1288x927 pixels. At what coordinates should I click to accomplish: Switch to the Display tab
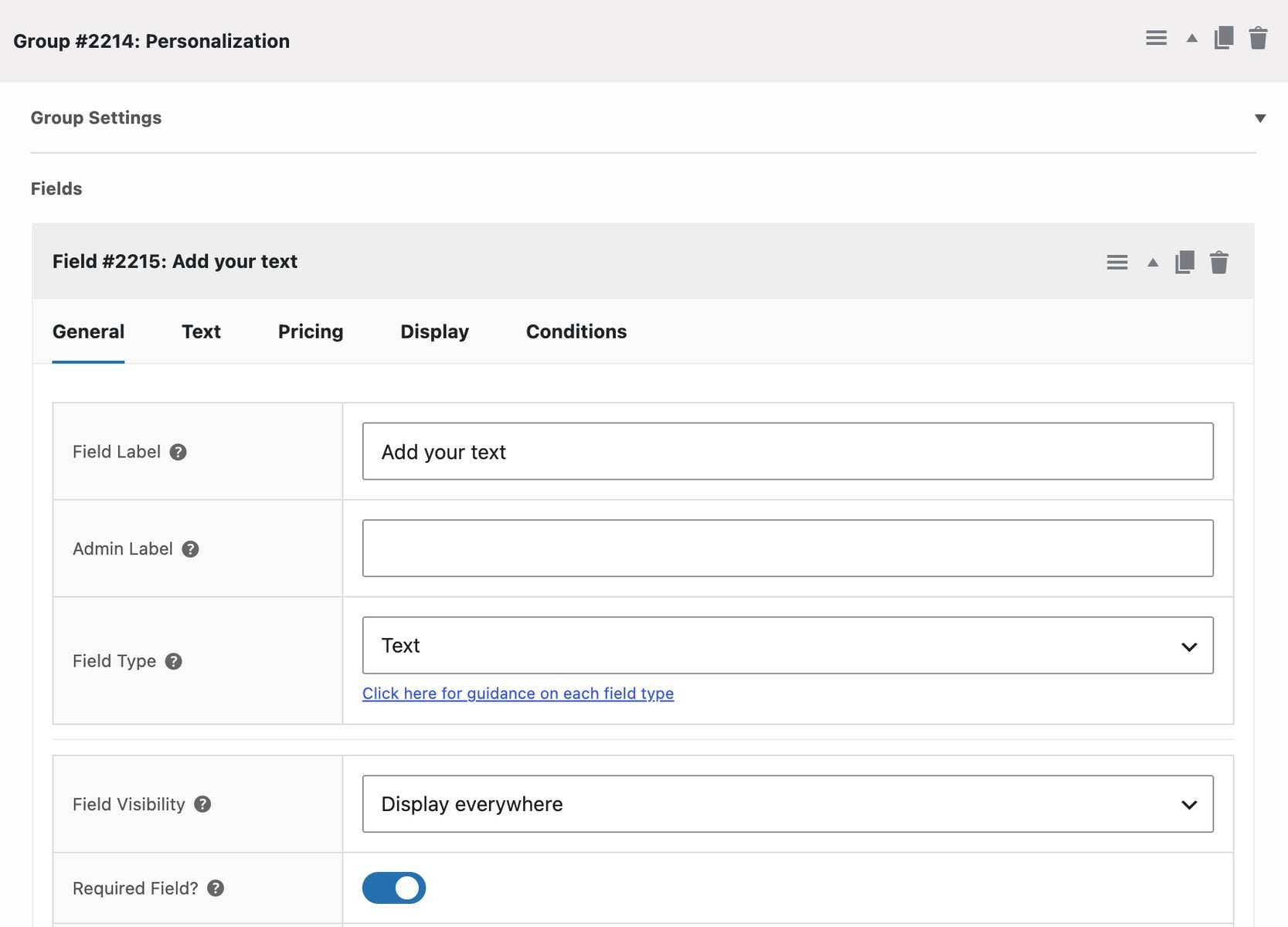pos(434,331)
